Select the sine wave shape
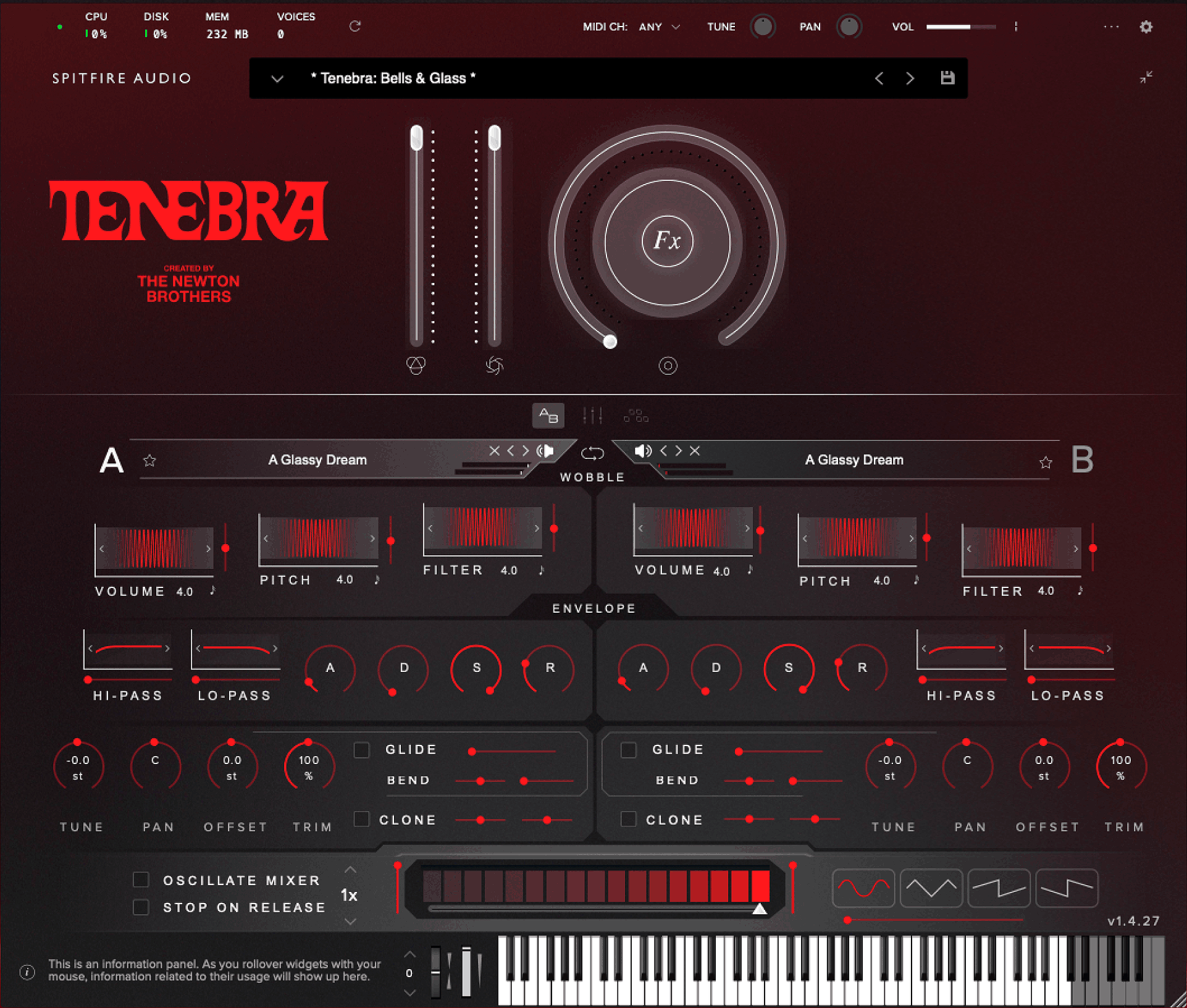Image resolution: width=1187 pixels, height=1008 pixels. pyautogui.click(x=863, y=888)
